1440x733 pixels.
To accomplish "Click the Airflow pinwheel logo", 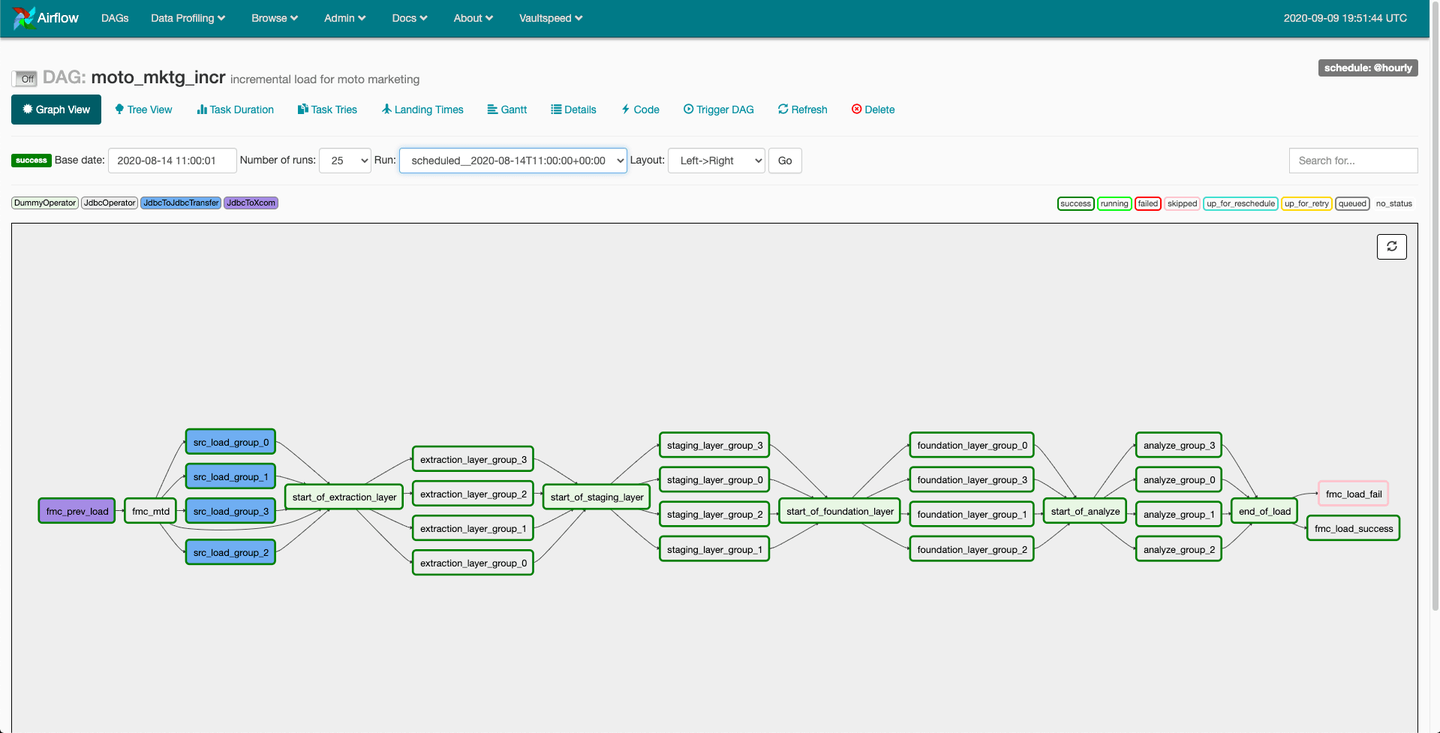I will 24,18.
